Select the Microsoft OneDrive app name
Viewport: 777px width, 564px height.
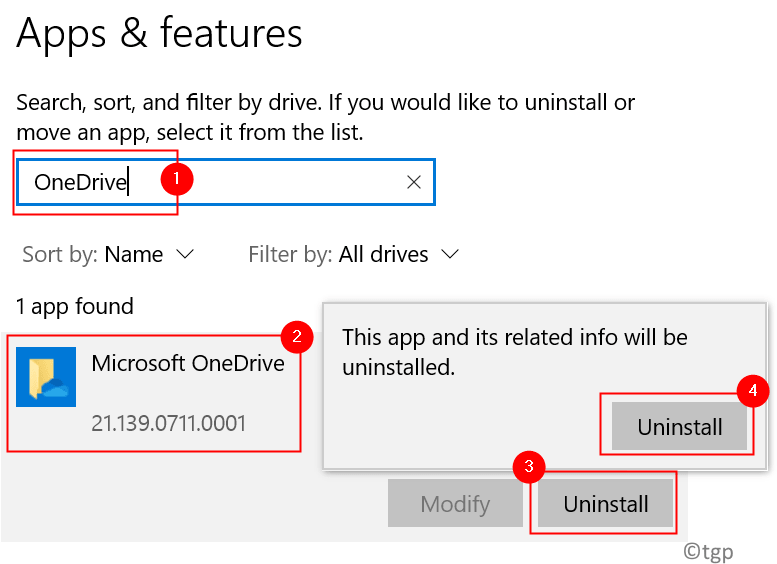(x=188, y=363)
